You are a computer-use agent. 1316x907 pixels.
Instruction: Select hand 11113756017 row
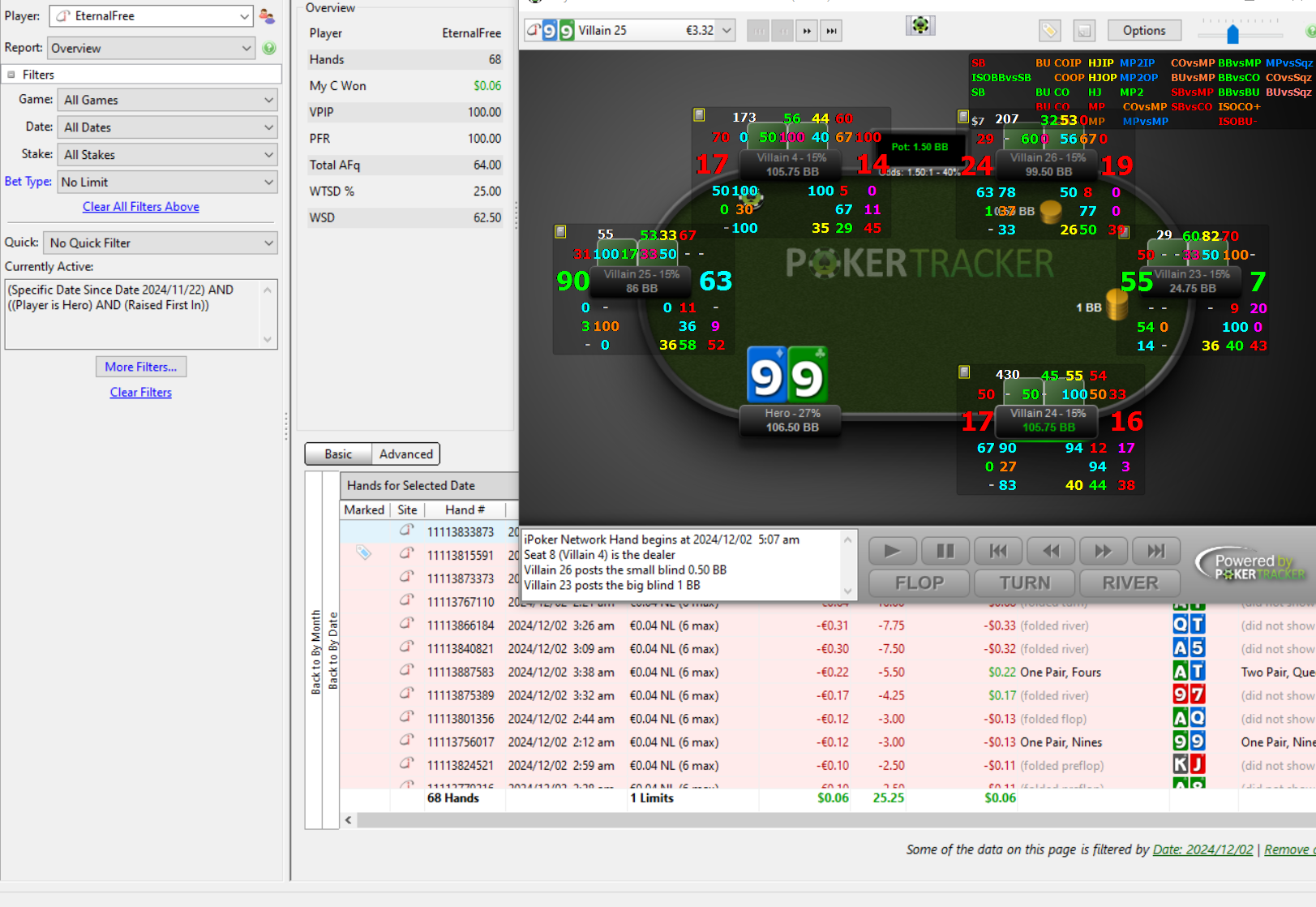[x=828, y=742]
